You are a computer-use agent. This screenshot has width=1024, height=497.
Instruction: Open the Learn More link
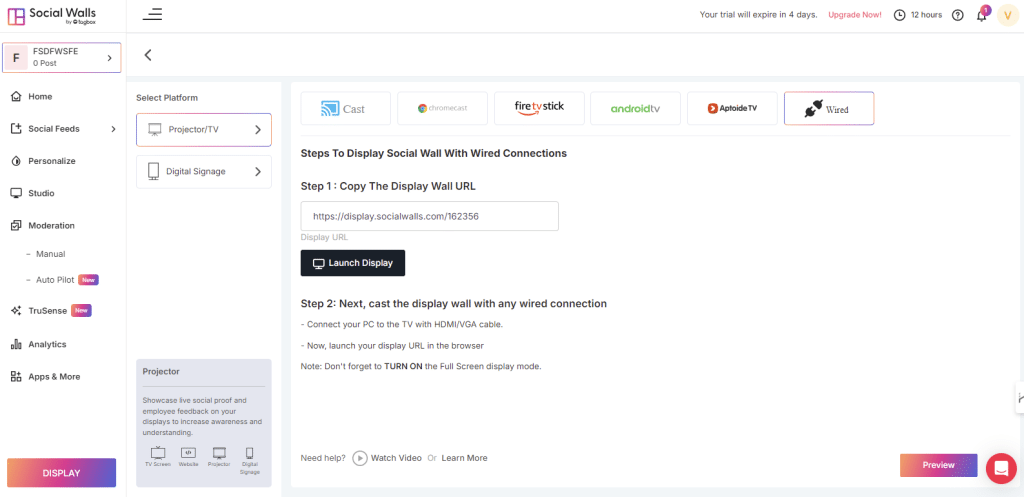(x=464, y=458)
